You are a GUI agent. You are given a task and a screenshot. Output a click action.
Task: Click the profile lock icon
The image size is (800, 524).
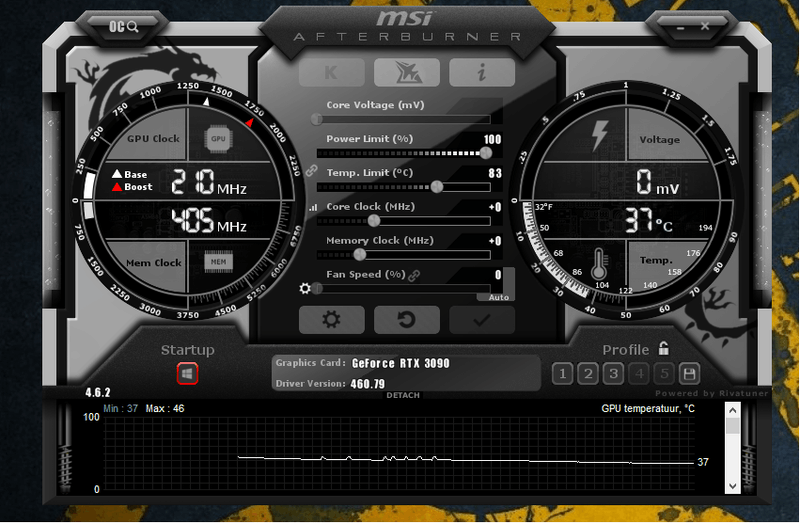(x=663, y=348)
